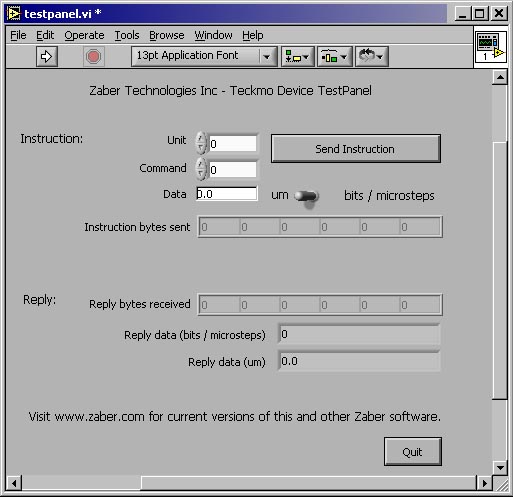The image size is (513, 497).
Task: Click the horizontal scrollbar thumb
Action: pos(309,483)
